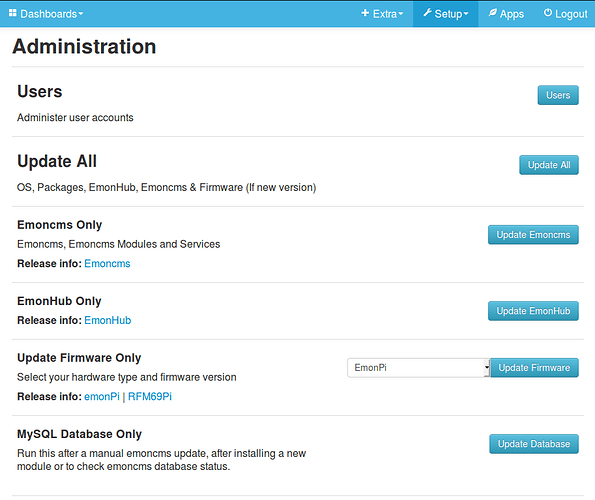
Task: Click the Update Database button
Action: pyautogui.click(x=534, y=444)
